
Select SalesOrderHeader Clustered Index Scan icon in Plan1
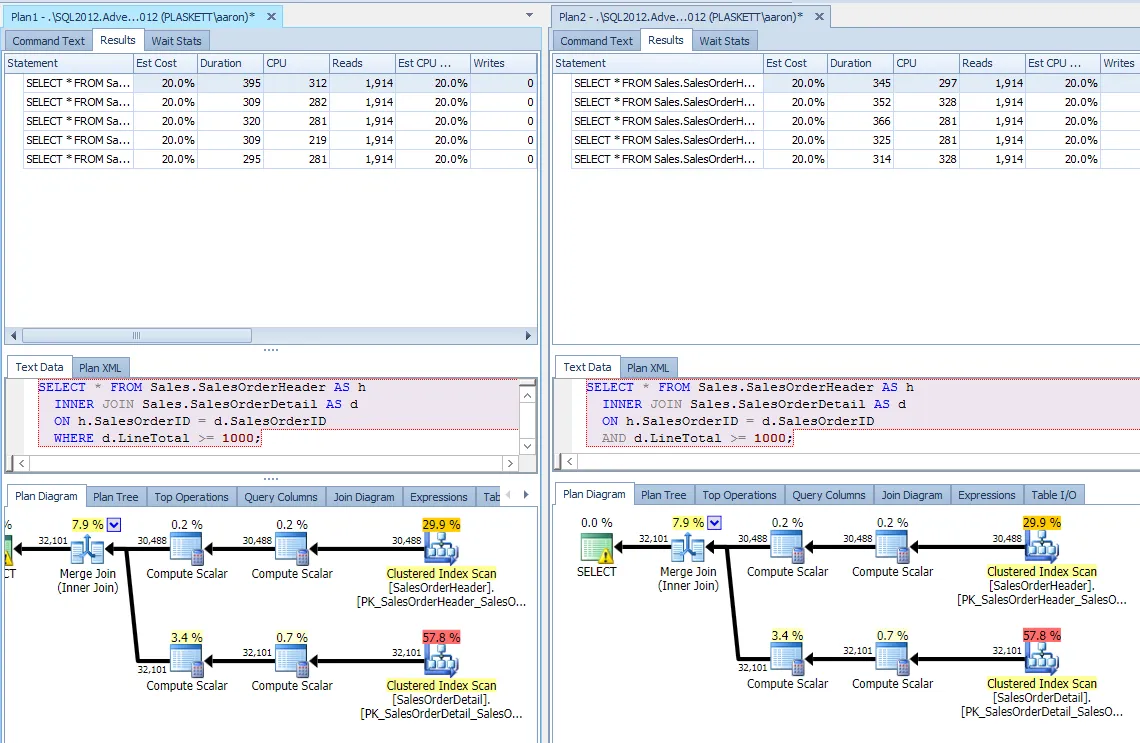441,549
